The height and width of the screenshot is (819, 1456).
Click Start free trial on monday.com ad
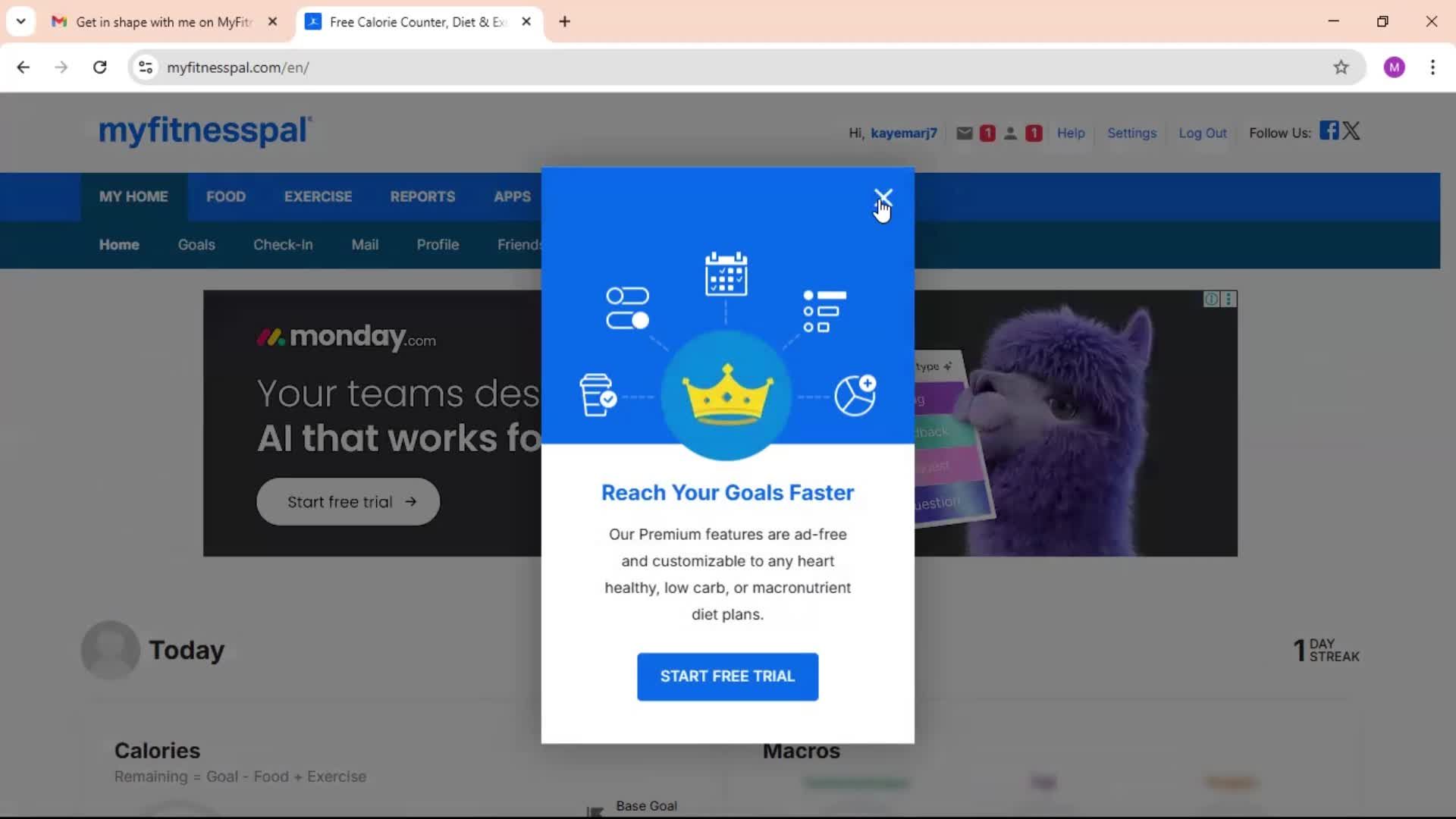348,502
